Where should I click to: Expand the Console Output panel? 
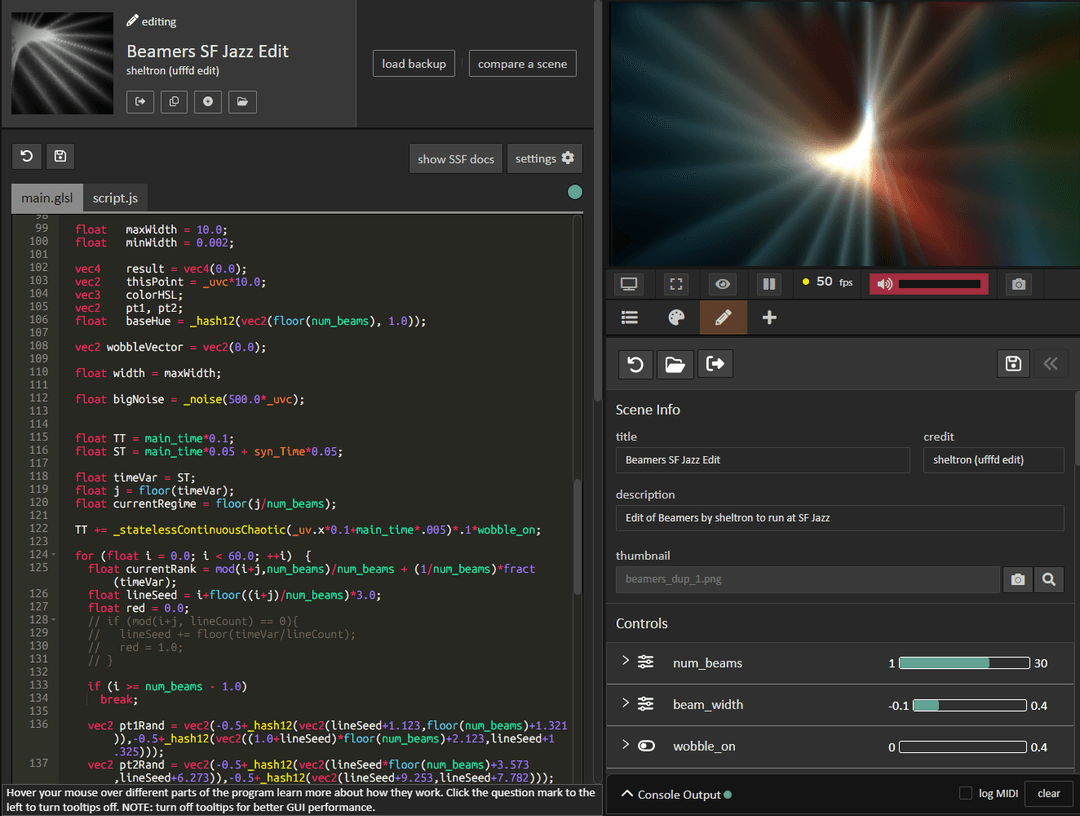pyautogui.click(x=627, y=794)
